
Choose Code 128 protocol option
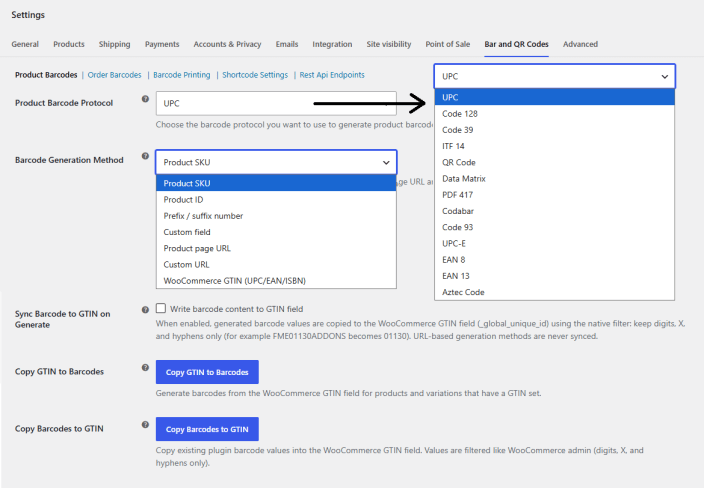[x=554, y=114]
